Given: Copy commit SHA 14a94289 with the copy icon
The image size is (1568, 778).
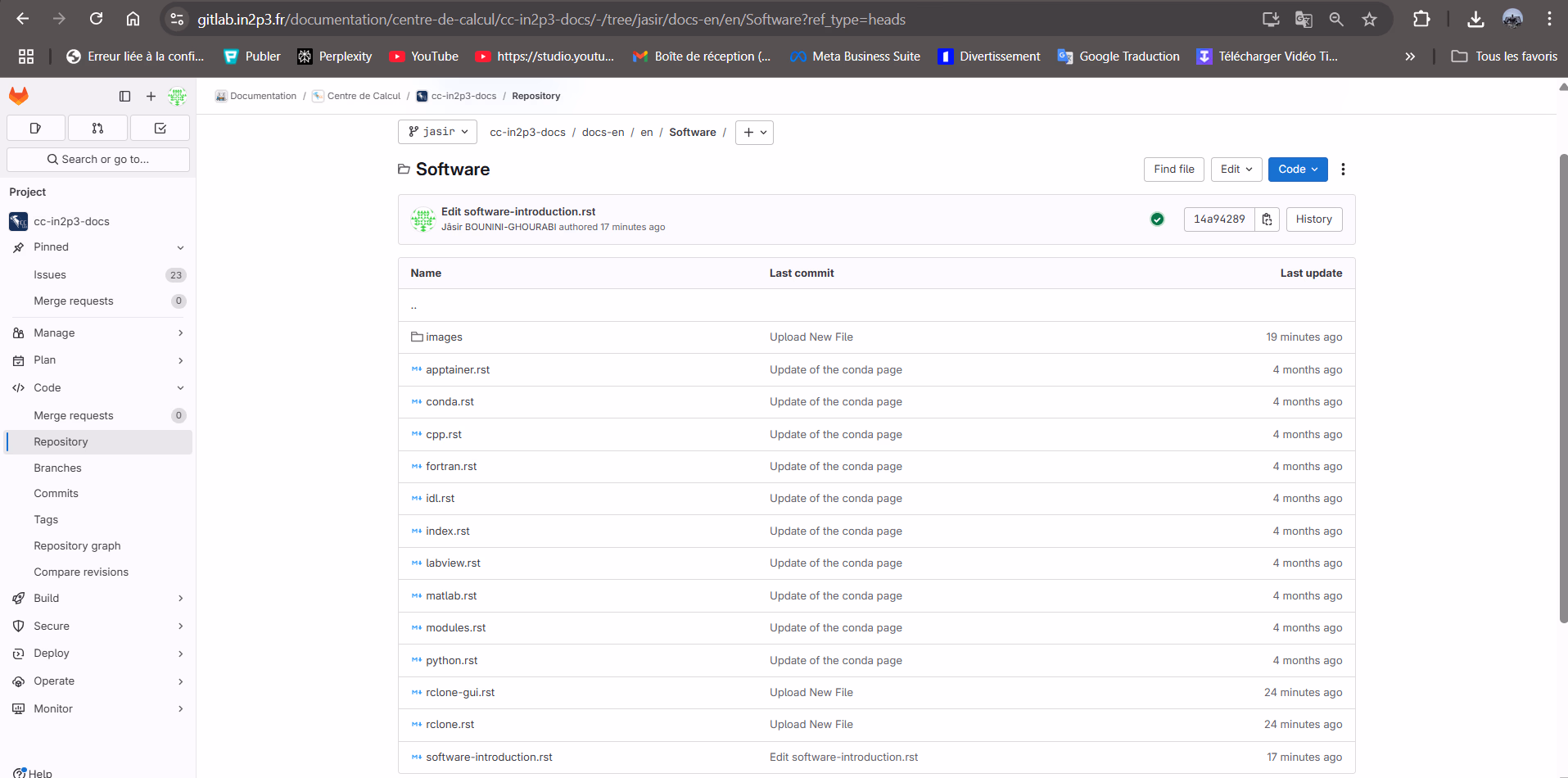Looking at the screenshot, I should (x=1266, y=219).
